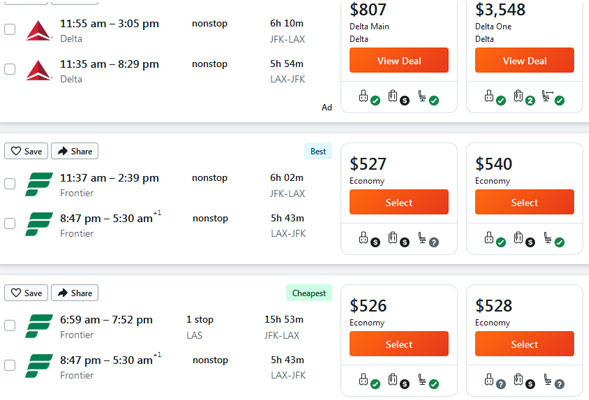Click carry-on bag icon under $807 Delta fare
589x400 pixels.
pos(363,96)
